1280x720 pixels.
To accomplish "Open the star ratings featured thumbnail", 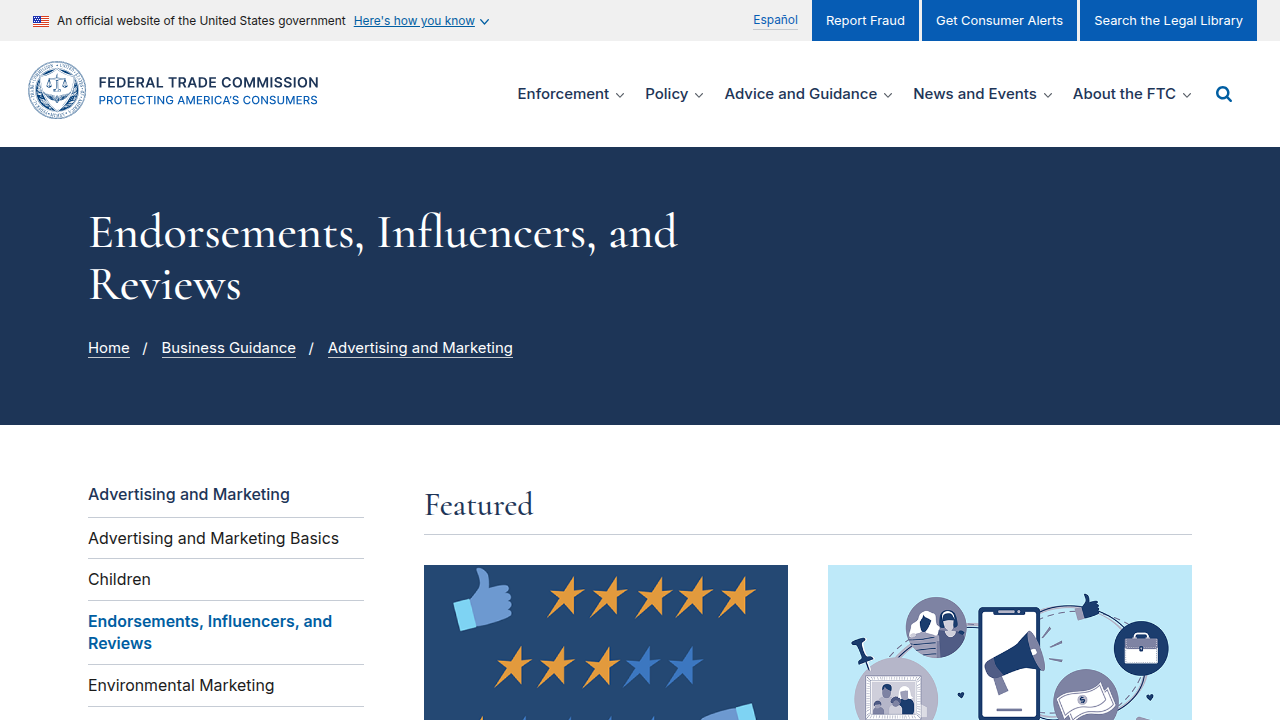I will coord(606,642).
